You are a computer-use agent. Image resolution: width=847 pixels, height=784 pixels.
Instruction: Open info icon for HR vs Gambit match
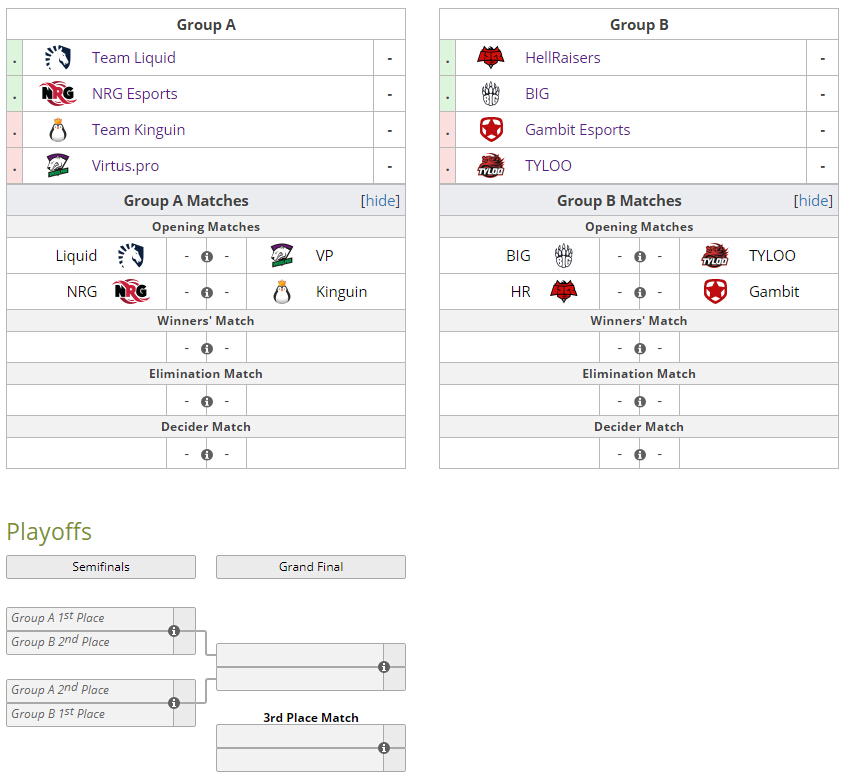pos(640,292)
